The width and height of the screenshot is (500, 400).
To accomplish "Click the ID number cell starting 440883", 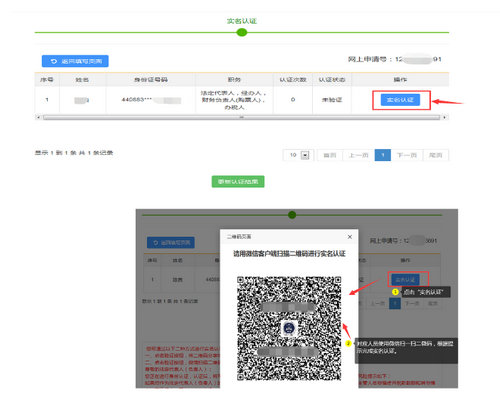I will click(151, 100).
